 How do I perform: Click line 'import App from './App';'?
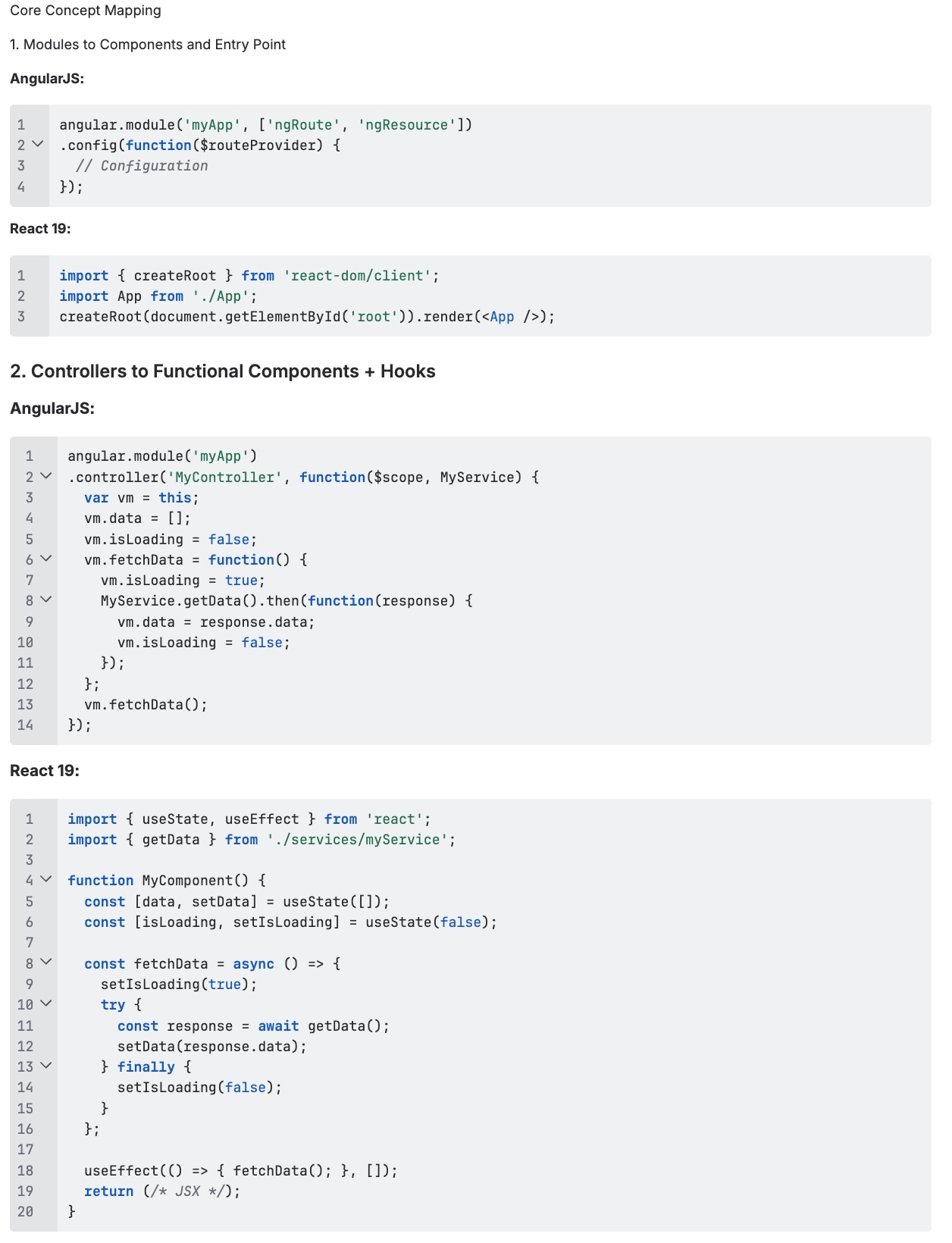158,296
